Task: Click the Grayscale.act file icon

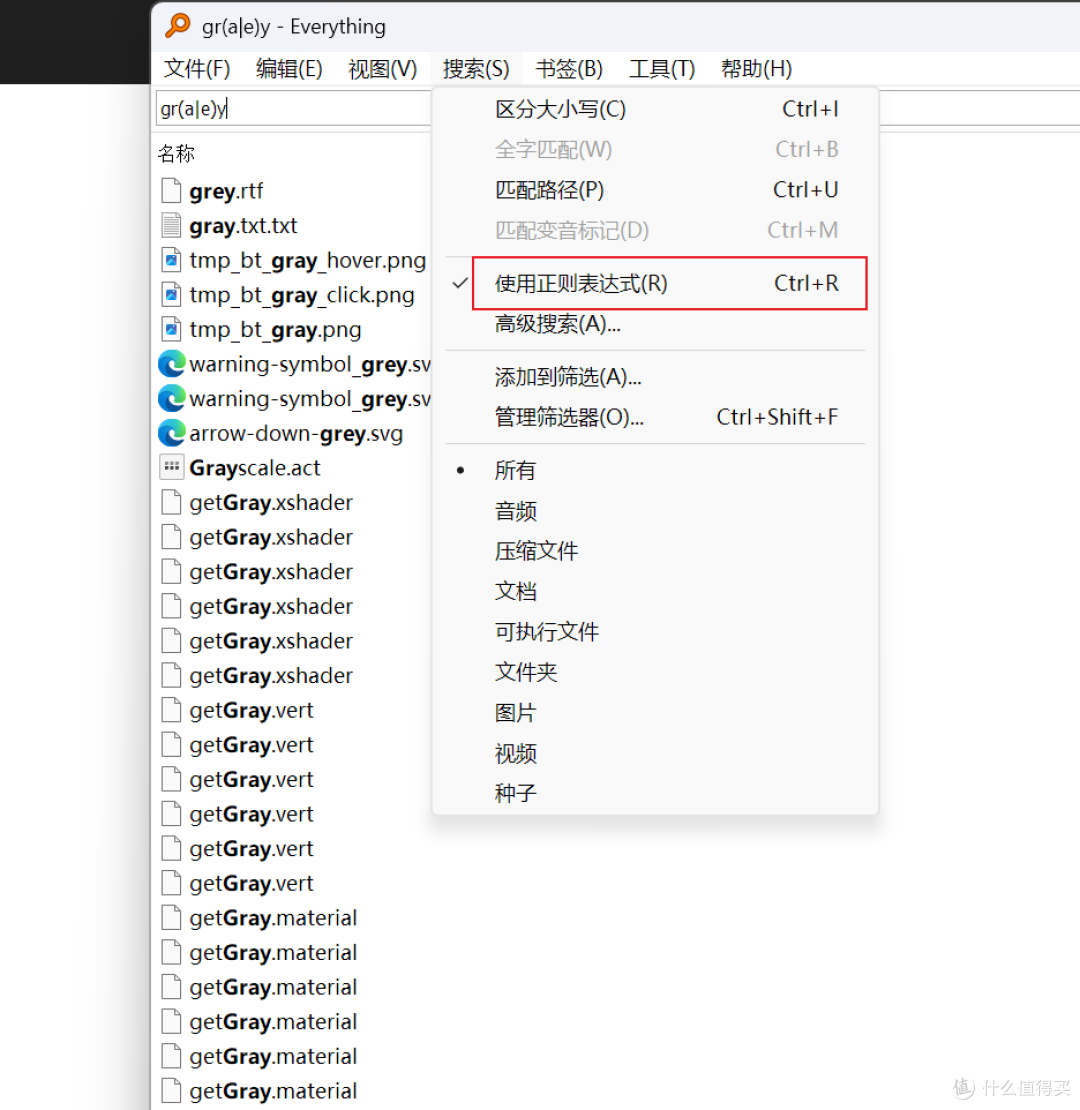Action: click(171, 467)
